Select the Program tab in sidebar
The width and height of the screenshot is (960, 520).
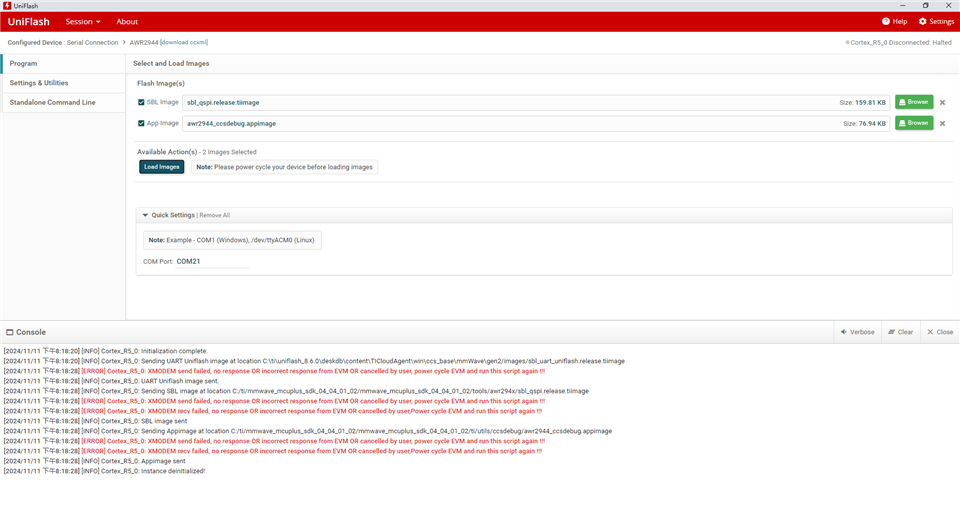(x=64, y=64)
